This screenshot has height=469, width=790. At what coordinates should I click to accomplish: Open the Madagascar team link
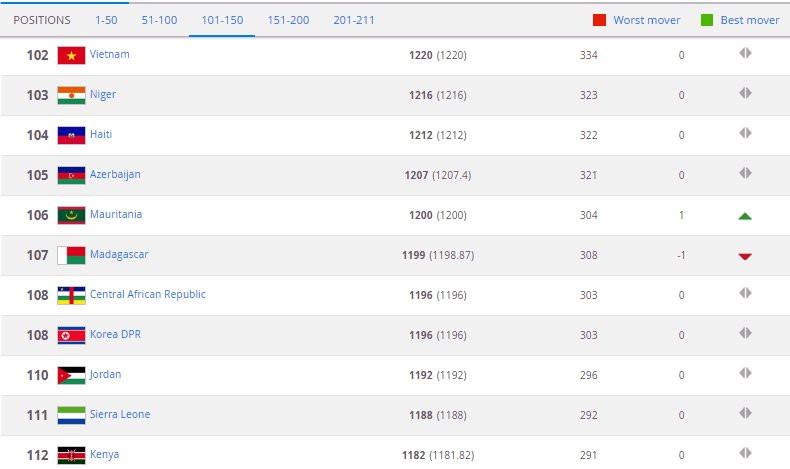pos(118,255)
